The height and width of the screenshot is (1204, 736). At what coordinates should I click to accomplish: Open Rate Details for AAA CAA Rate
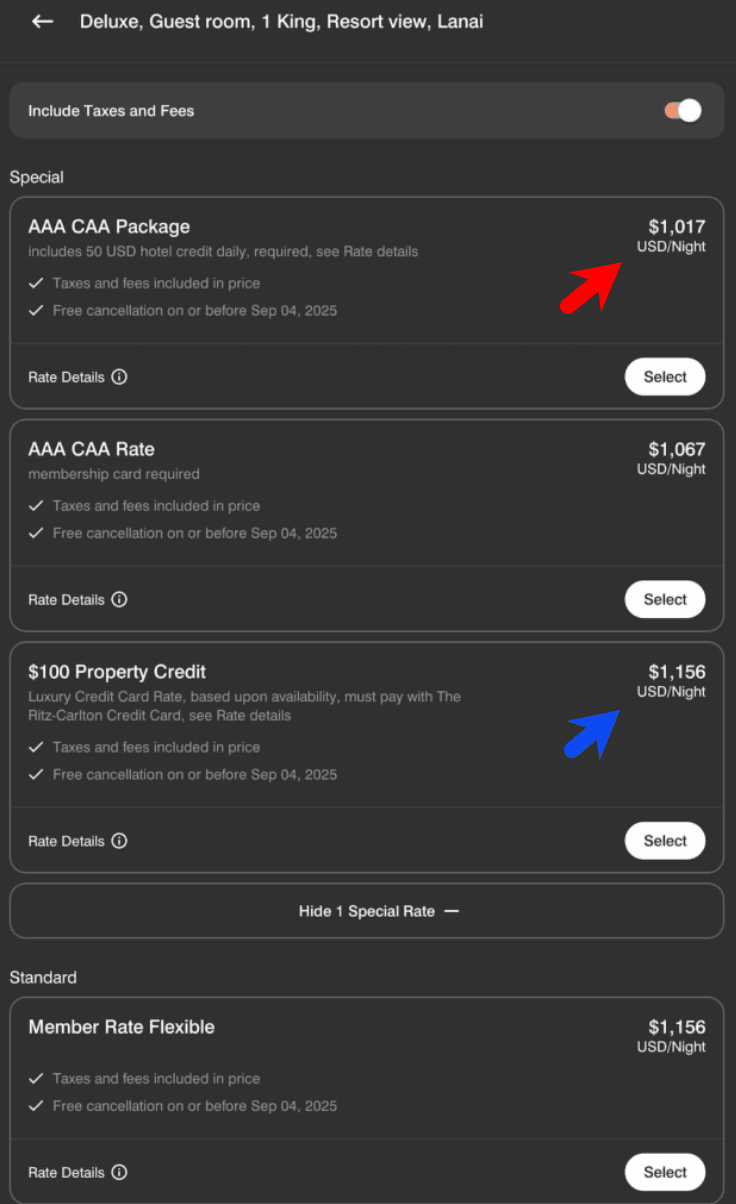[66, 600]
